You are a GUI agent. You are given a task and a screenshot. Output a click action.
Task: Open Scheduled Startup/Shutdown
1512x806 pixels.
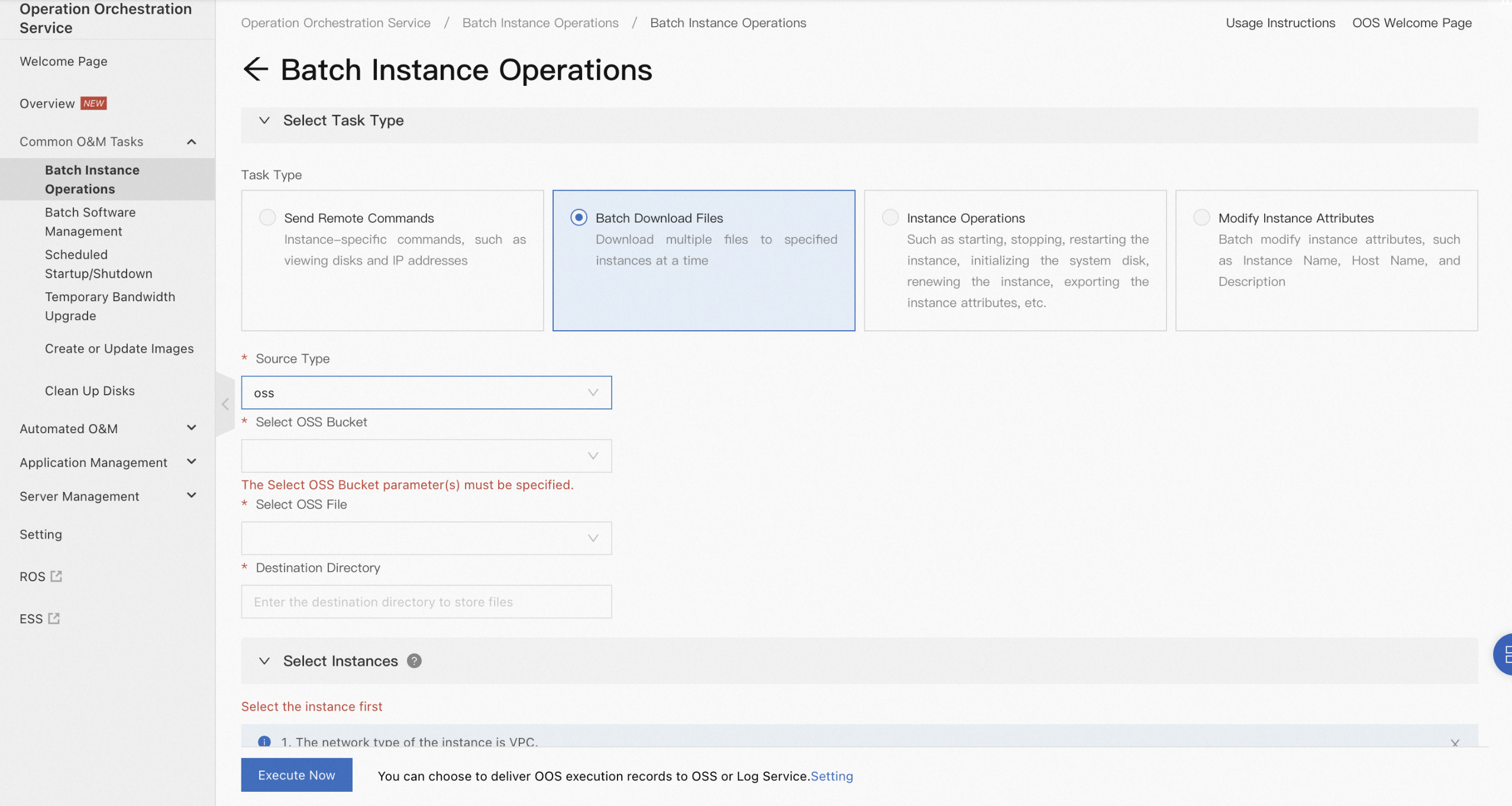pos(98,264)
